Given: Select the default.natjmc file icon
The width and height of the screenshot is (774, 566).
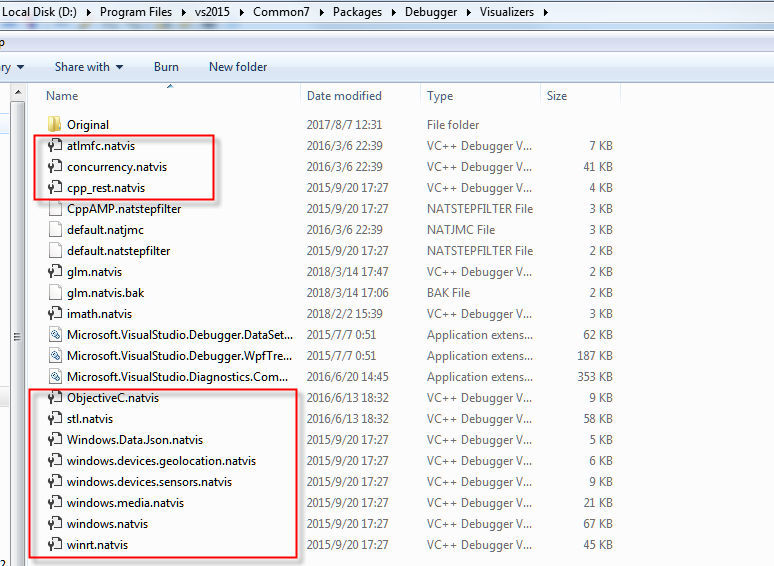Looking at the screenshot, I should (55, 230).
